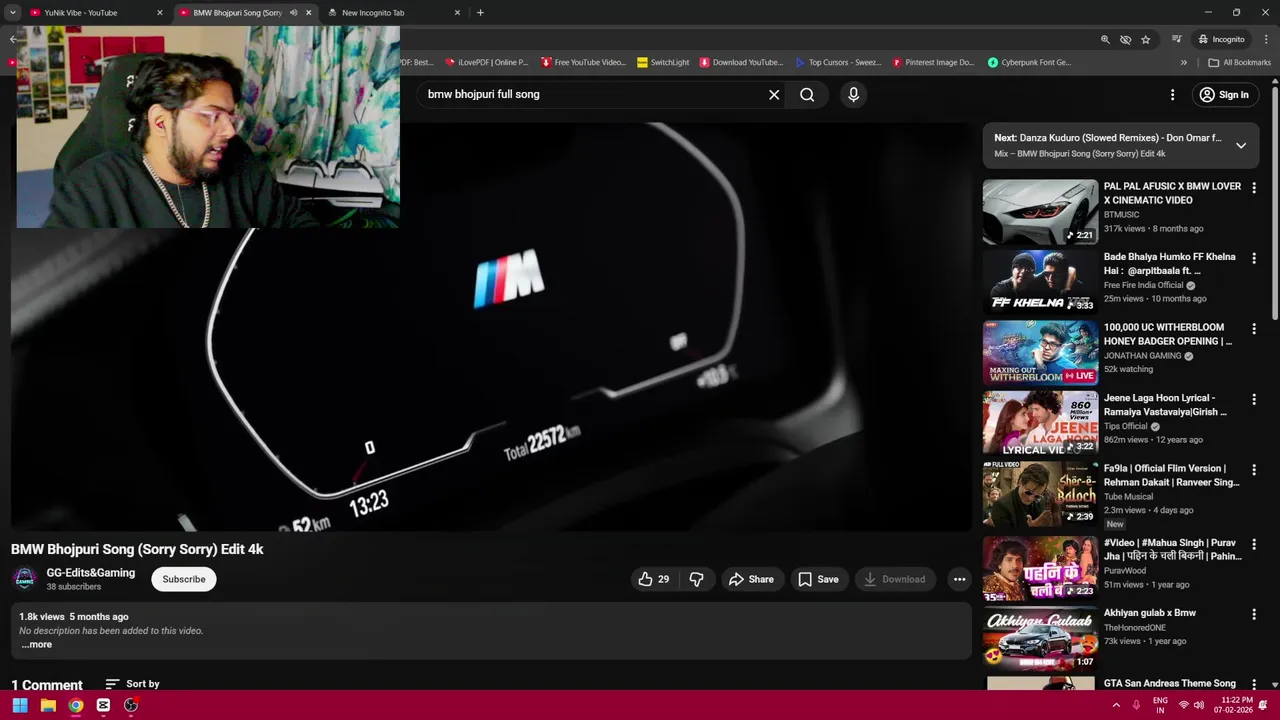Start voice search with microphone icon
Viewport: 1280px width, 720px height.
[853, 95]
